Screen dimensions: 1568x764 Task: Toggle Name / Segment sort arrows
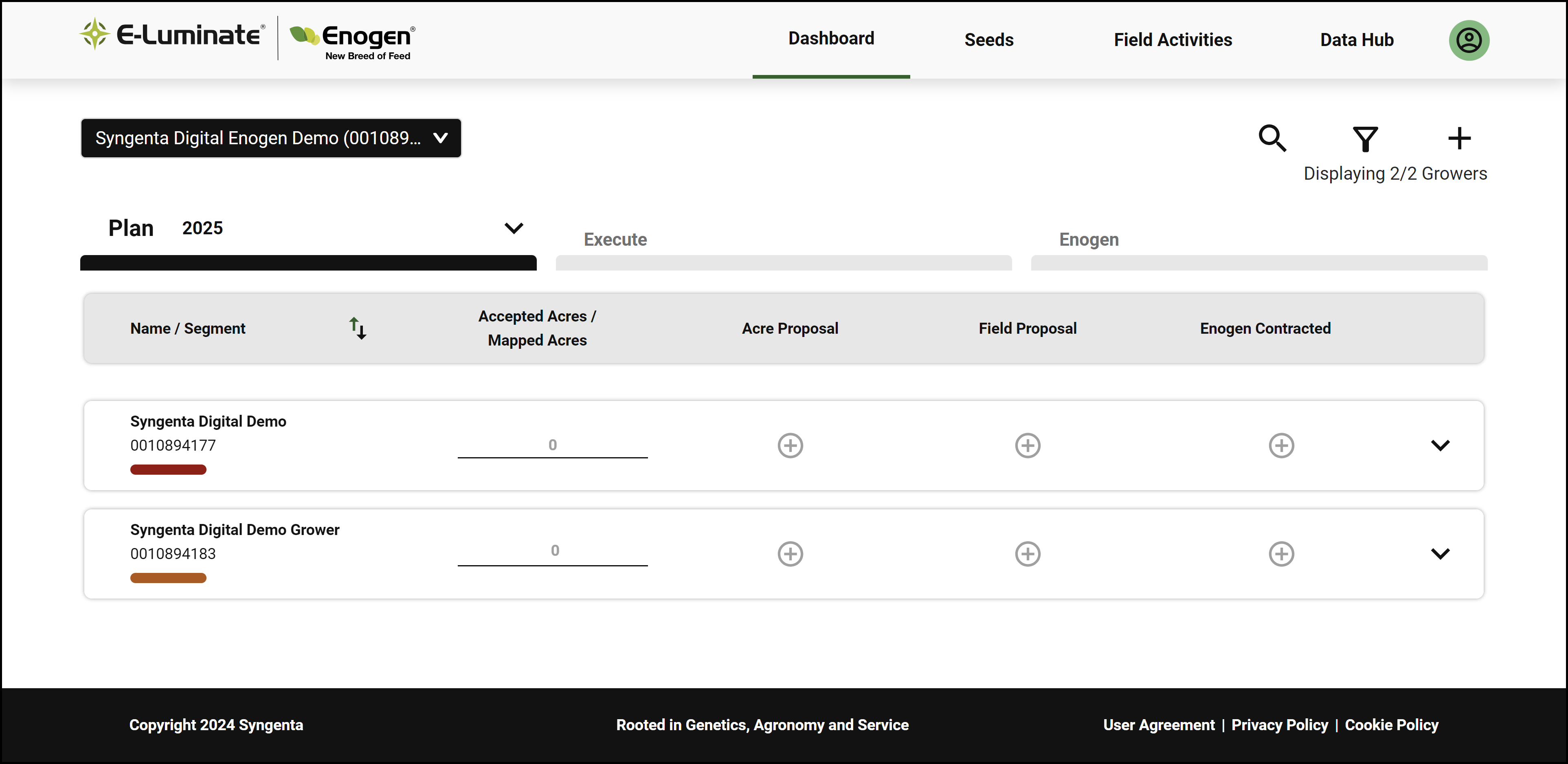(357, 328)
